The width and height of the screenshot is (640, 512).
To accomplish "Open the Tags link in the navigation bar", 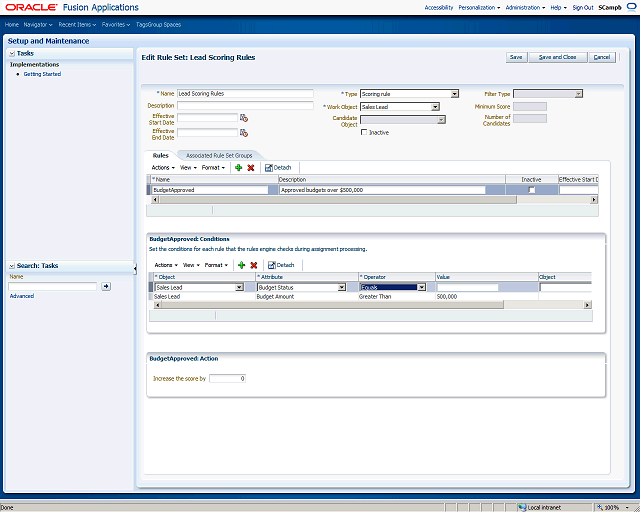I will click(142, 24).
